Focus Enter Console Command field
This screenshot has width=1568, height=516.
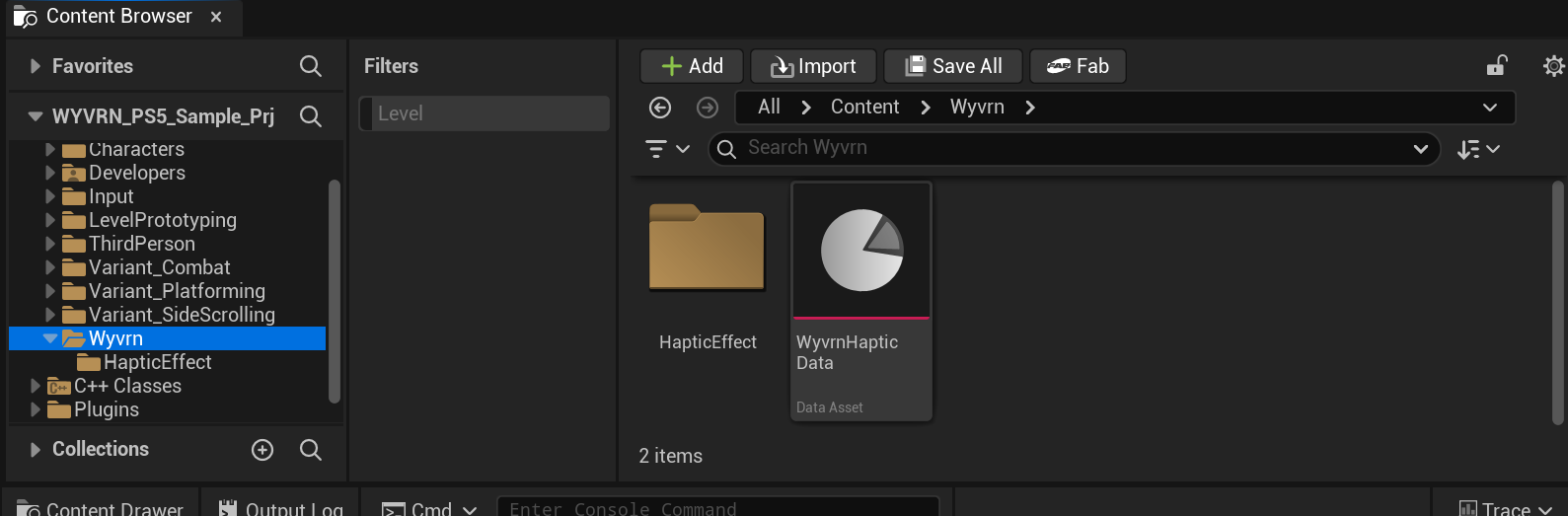point(718,507)
